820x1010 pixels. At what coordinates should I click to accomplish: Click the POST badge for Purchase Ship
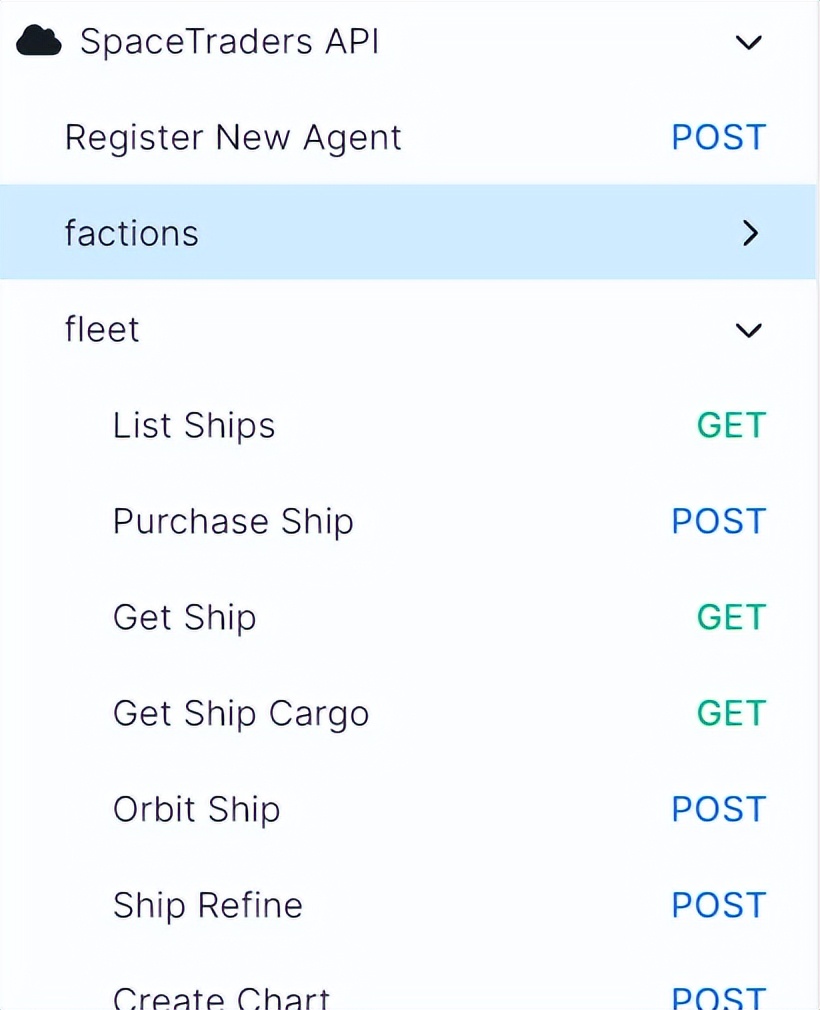[x=718, y=521]
